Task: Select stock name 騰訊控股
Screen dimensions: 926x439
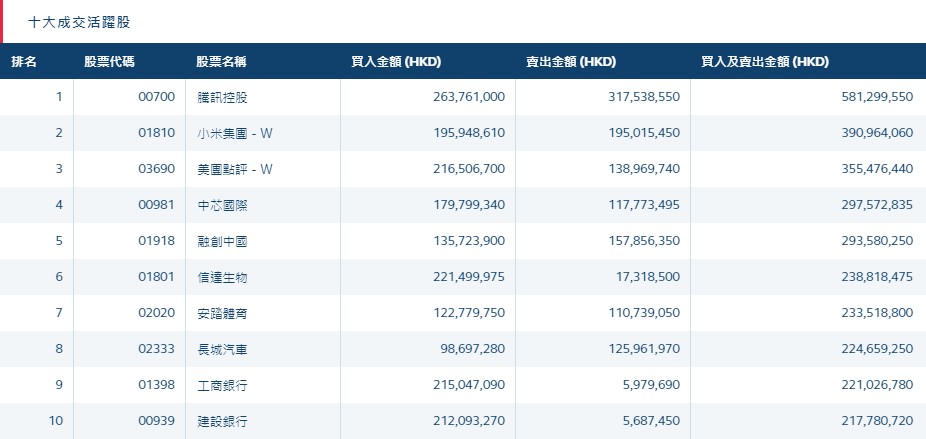Action: [222, 97]
